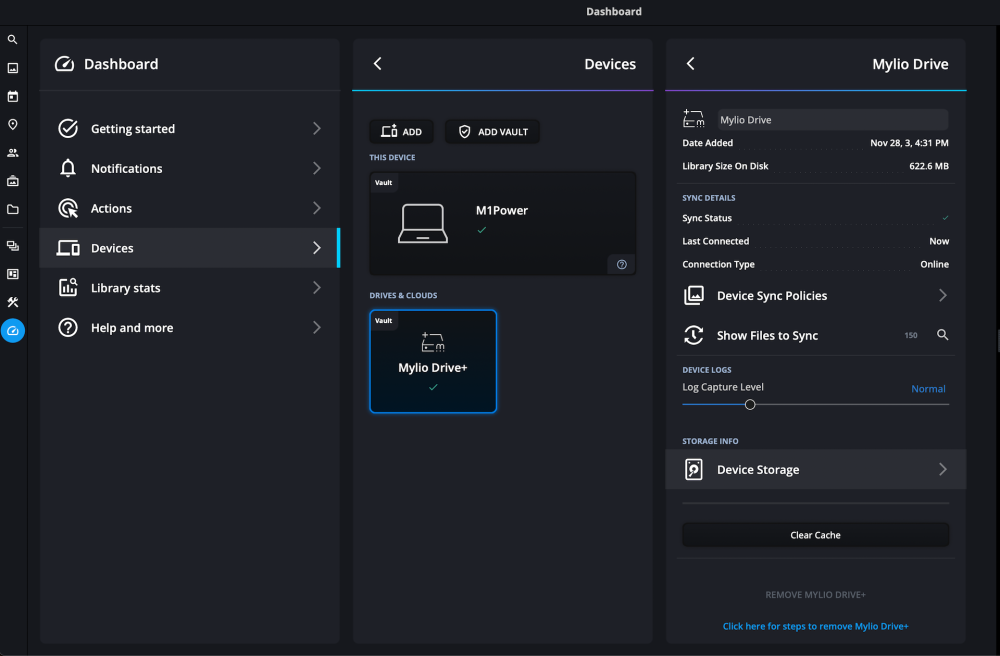Expand Device Sync Policies chevron
1000x656 pixels.
coord(943,295)
